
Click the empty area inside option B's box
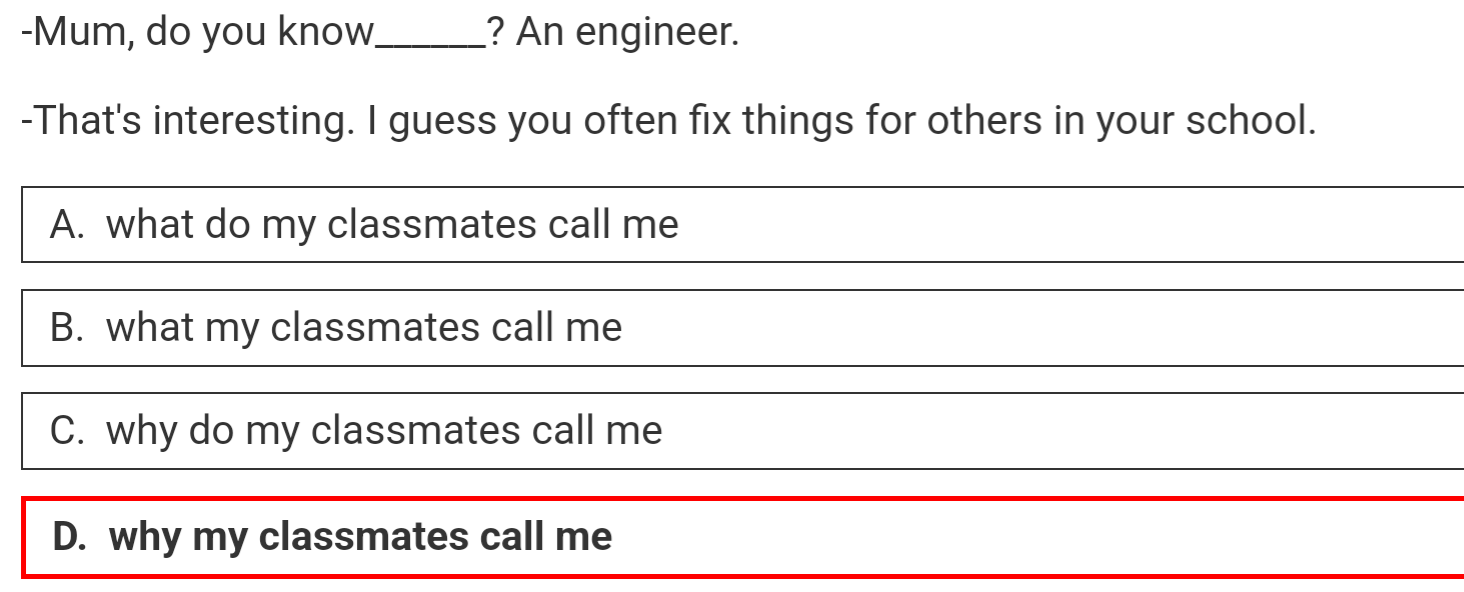pos(1040,328)
